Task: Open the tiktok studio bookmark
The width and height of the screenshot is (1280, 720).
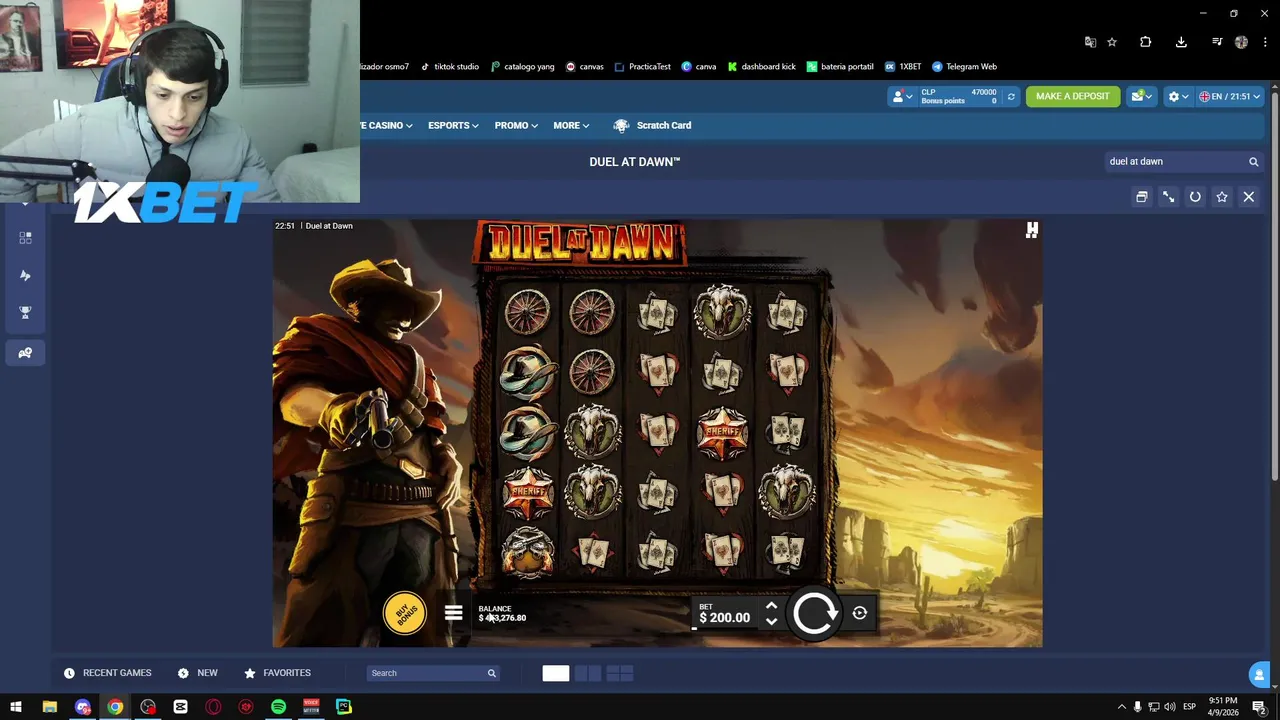Action: click(450, 67)
